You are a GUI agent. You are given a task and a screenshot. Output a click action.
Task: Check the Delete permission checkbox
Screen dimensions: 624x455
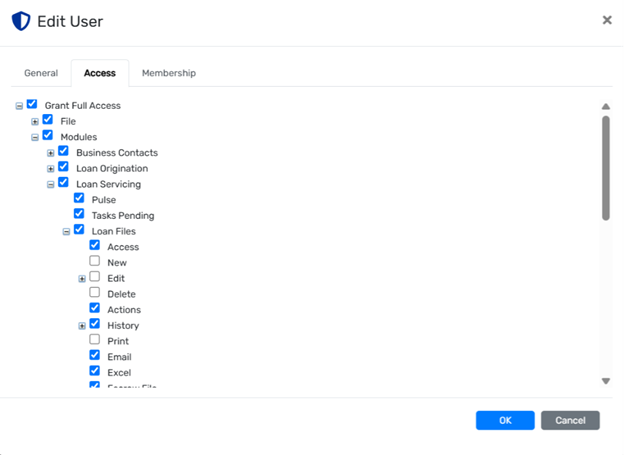(x=95, y=293)
